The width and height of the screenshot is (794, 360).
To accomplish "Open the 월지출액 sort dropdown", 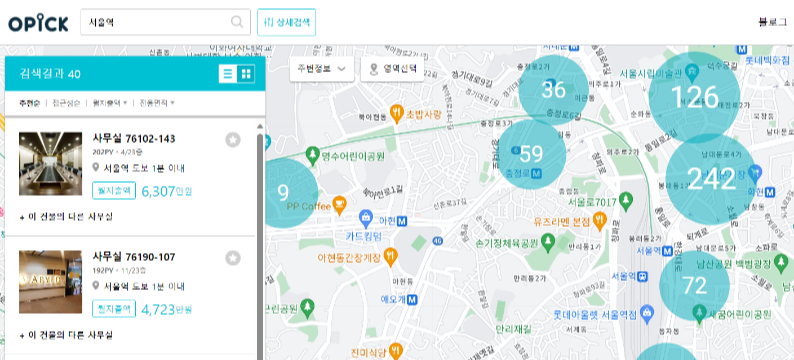I will [109, 103].
